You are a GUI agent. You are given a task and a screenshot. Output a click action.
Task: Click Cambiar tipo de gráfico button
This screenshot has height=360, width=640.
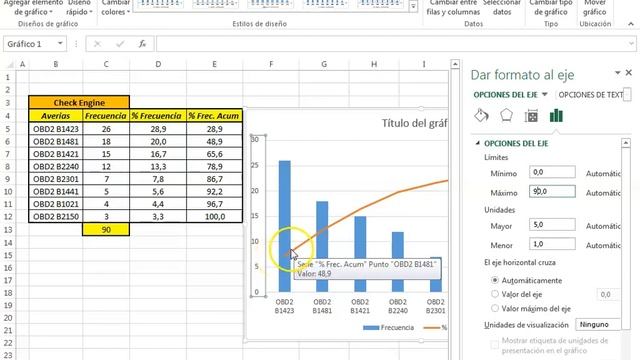551,8
